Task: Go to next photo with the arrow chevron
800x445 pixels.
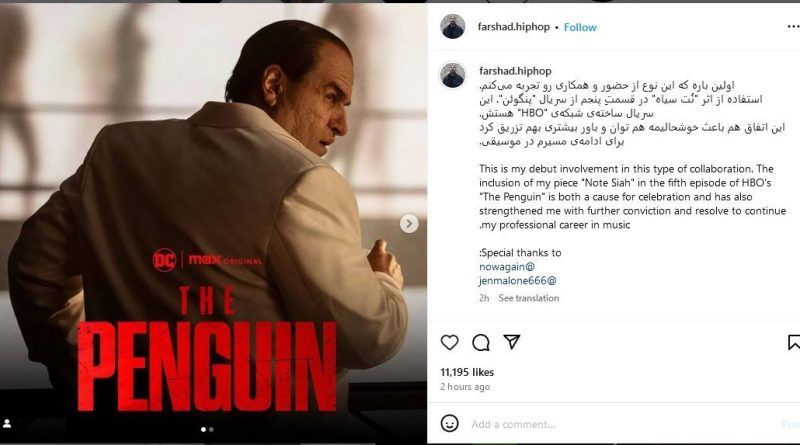Action: (409, 224)
